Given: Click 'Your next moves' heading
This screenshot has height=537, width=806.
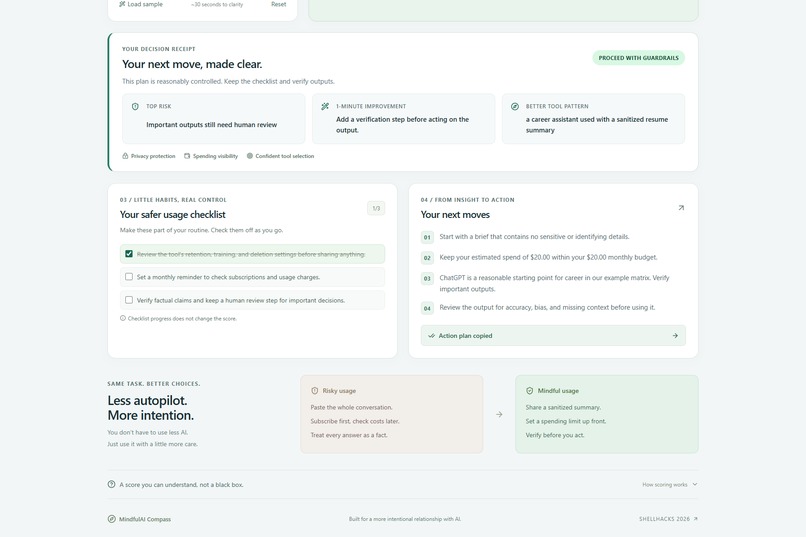Looking at the screenshot, I should 455,215.
